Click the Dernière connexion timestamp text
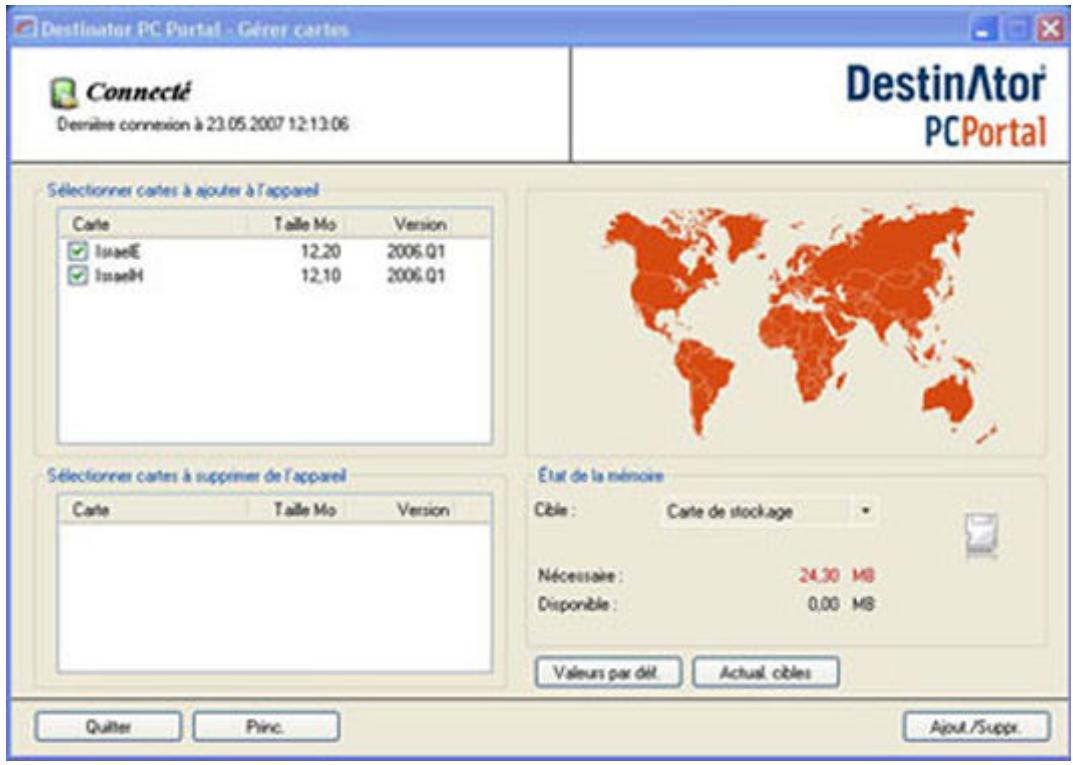Screen dimensions: 1073x765 pos(203,125)
